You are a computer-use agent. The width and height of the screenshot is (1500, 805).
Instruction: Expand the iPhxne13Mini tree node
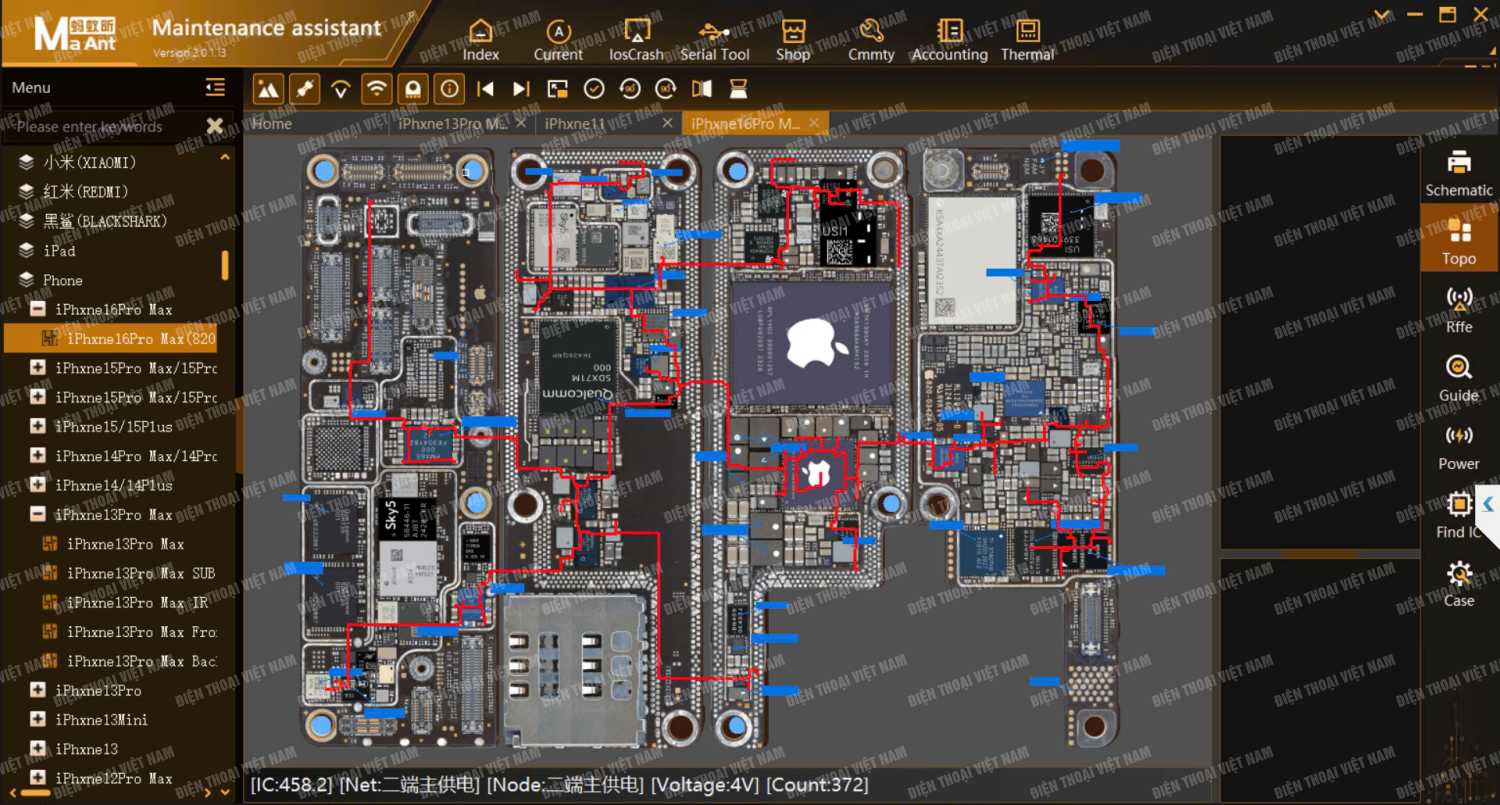tap(38, 720)
